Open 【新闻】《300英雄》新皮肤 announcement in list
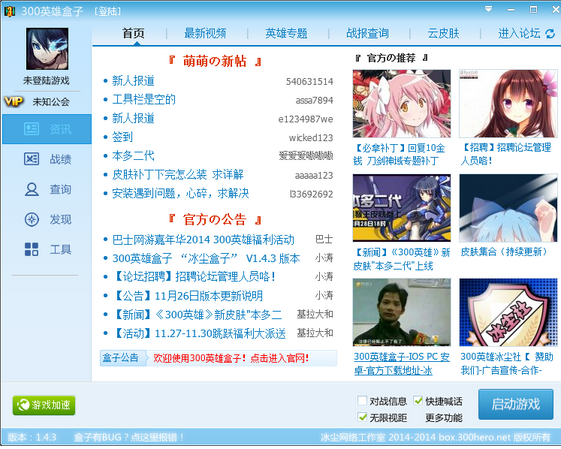Image resolution: width=561 pixels, height=449 pixels. pyautogui.click(x=197, y=314)
